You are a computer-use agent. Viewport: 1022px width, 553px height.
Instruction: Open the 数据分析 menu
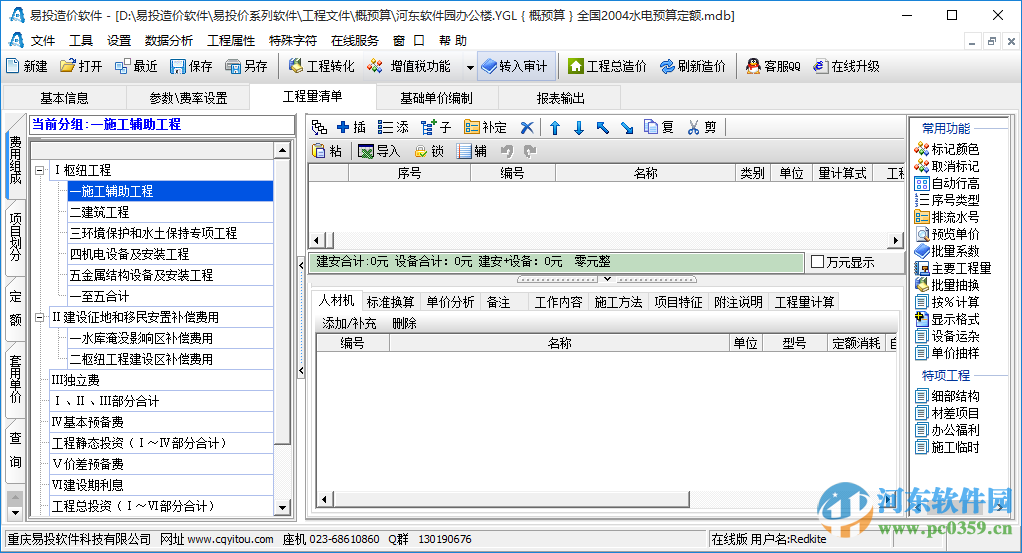tap(169, 40)
